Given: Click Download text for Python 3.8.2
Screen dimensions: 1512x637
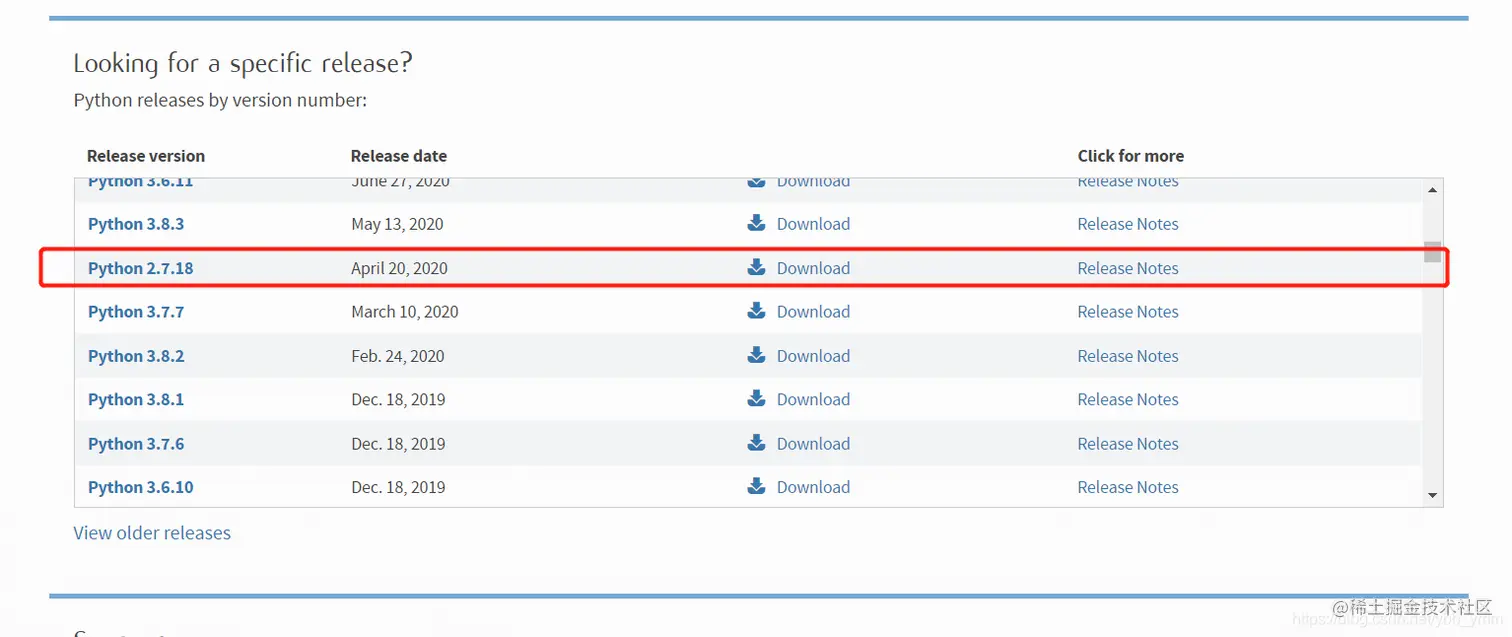Looking at the screenshot, I should pyautogui.click(x=813, y=356).
